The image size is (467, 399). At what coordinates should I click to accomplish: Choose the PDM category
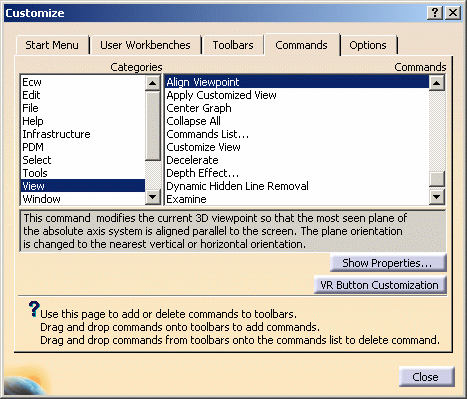(83, 147)
